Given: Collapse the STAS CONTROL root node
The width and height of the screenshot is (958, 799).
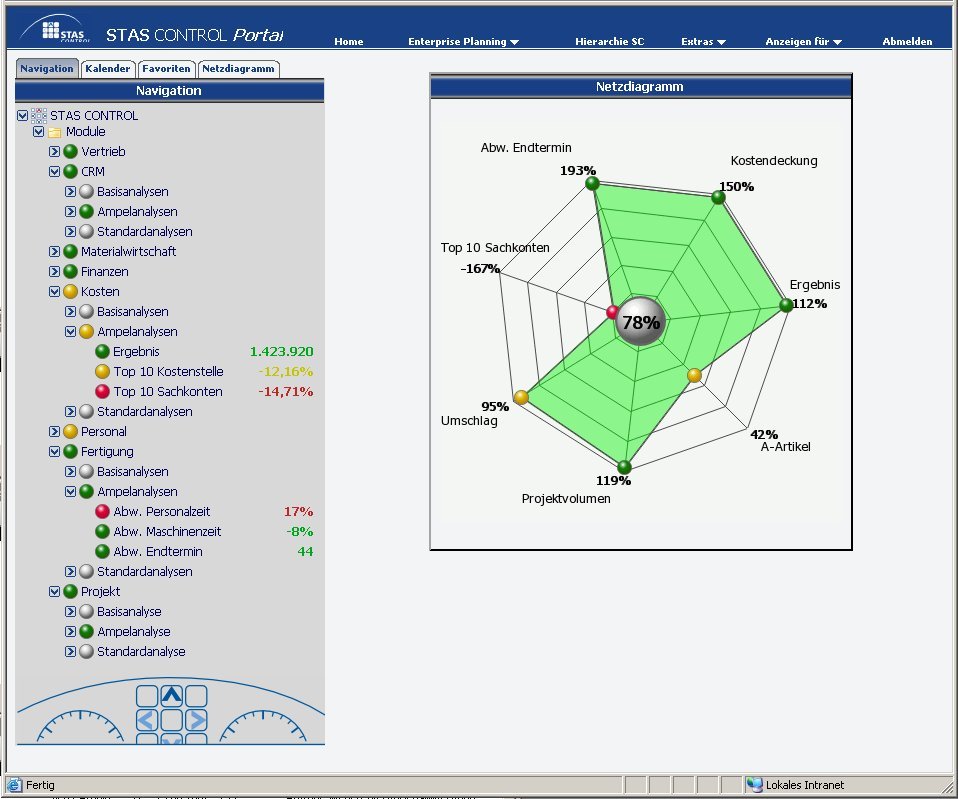Looking at the screenshot, I should [x=23, y=115].
